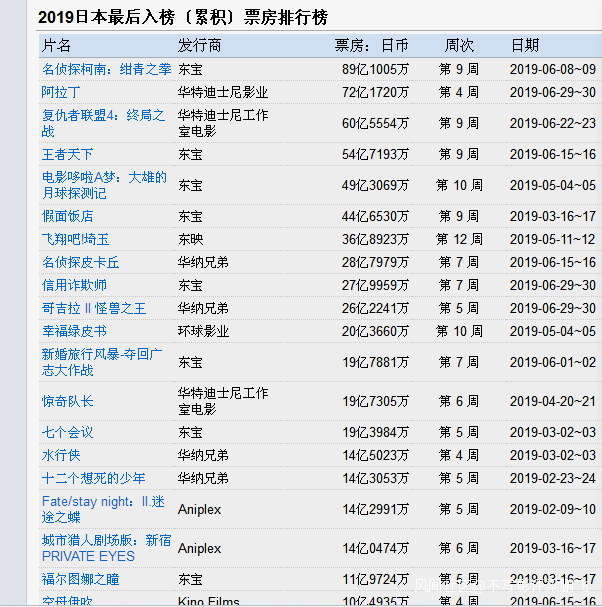Select box office value 60亿5554万

375,123
